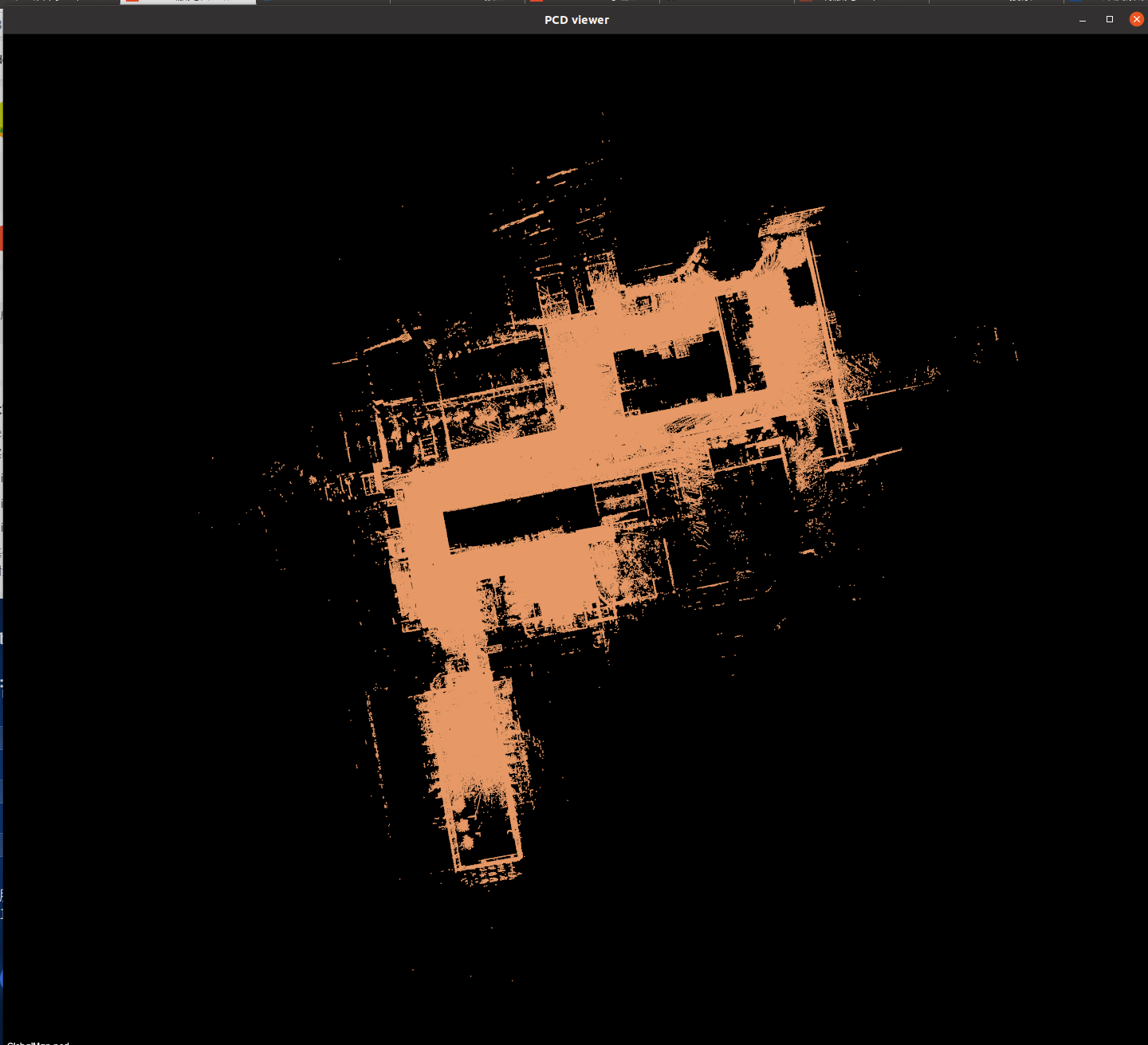
Task: Click the PCD viewer title text
Action: coord(576,20)
